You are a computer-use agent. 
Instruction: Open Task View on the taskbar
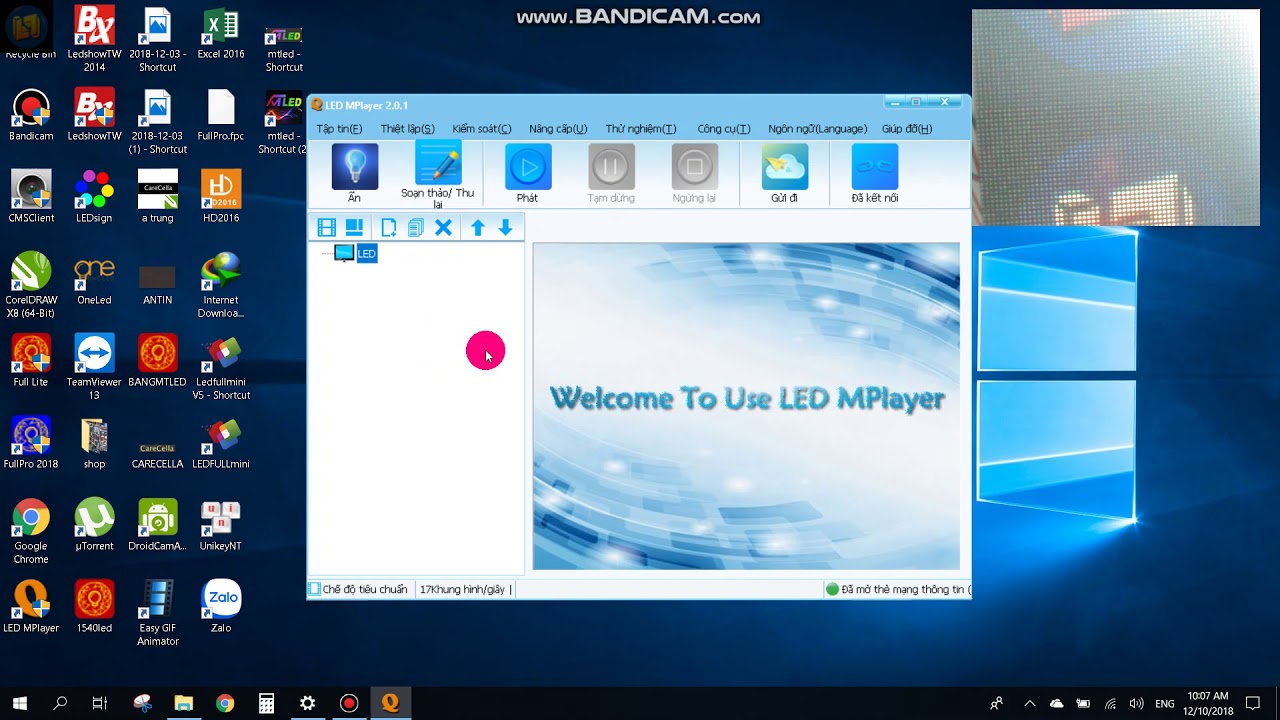[100, 703]
